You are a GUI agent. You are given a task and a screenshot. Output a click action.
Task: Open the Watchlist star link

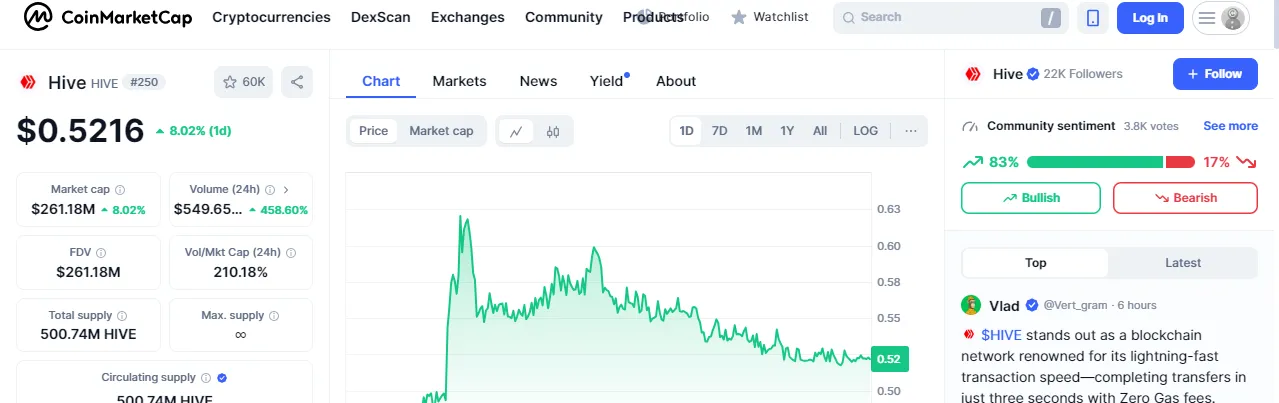click(x=770, y=17)
